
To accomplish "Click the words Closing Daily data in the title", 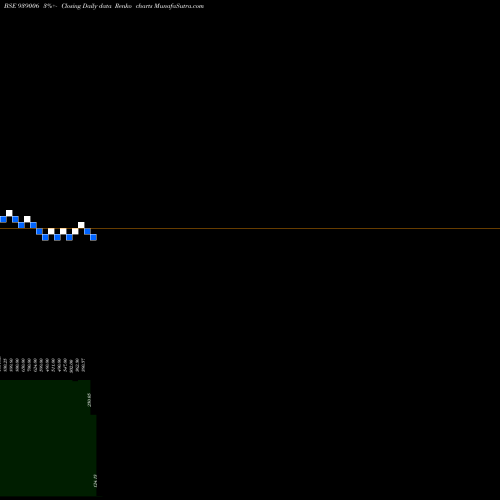I will click(x=86, y=6).
